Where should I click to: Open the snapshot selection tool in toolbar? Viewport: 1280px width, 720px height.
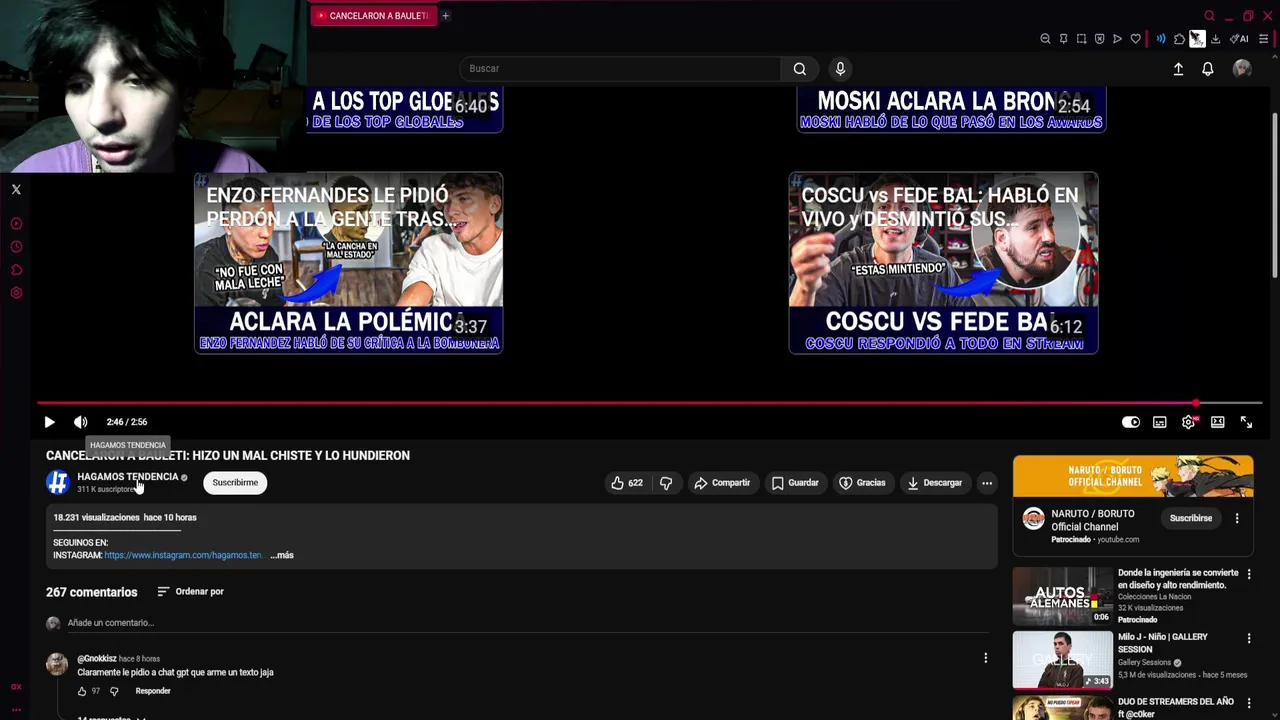(x=1081, y=39)
